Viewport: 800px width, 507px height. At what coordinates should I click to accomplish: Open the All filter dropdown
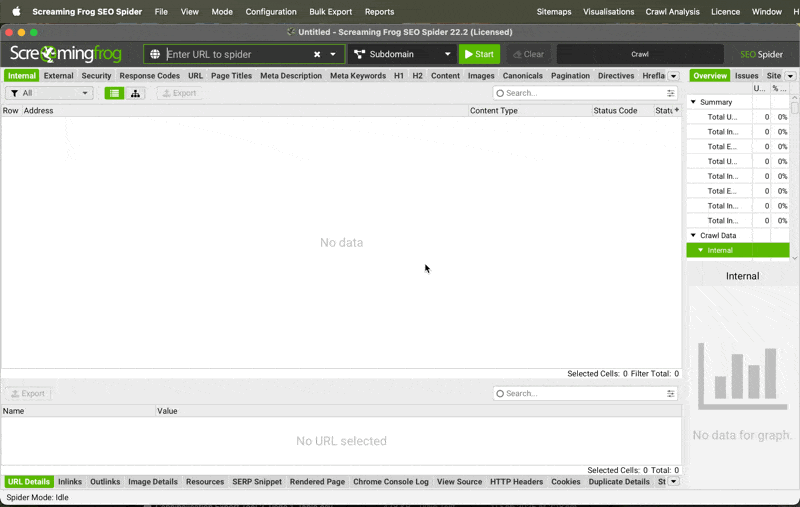tap(49, 93)
